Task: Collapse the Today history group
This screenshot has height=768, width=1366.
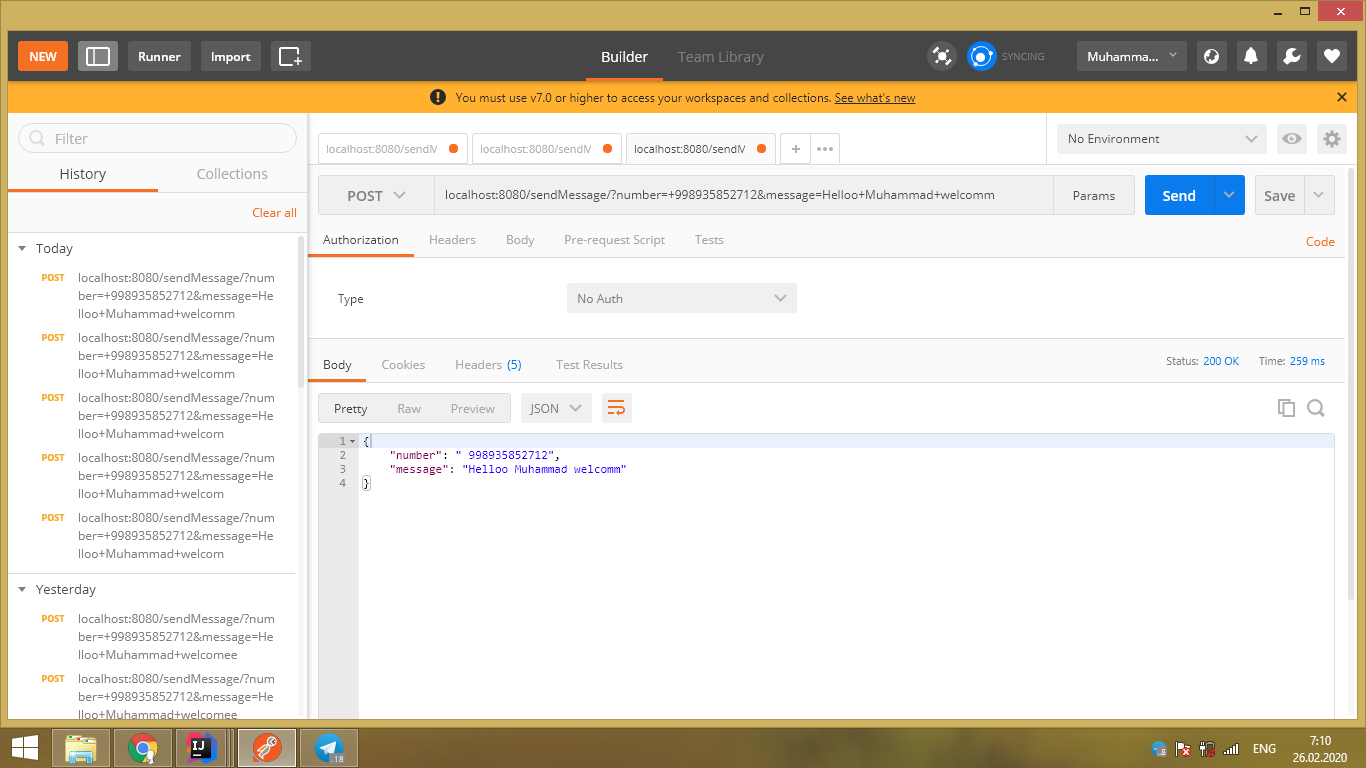Action: (x=22, y=248)
